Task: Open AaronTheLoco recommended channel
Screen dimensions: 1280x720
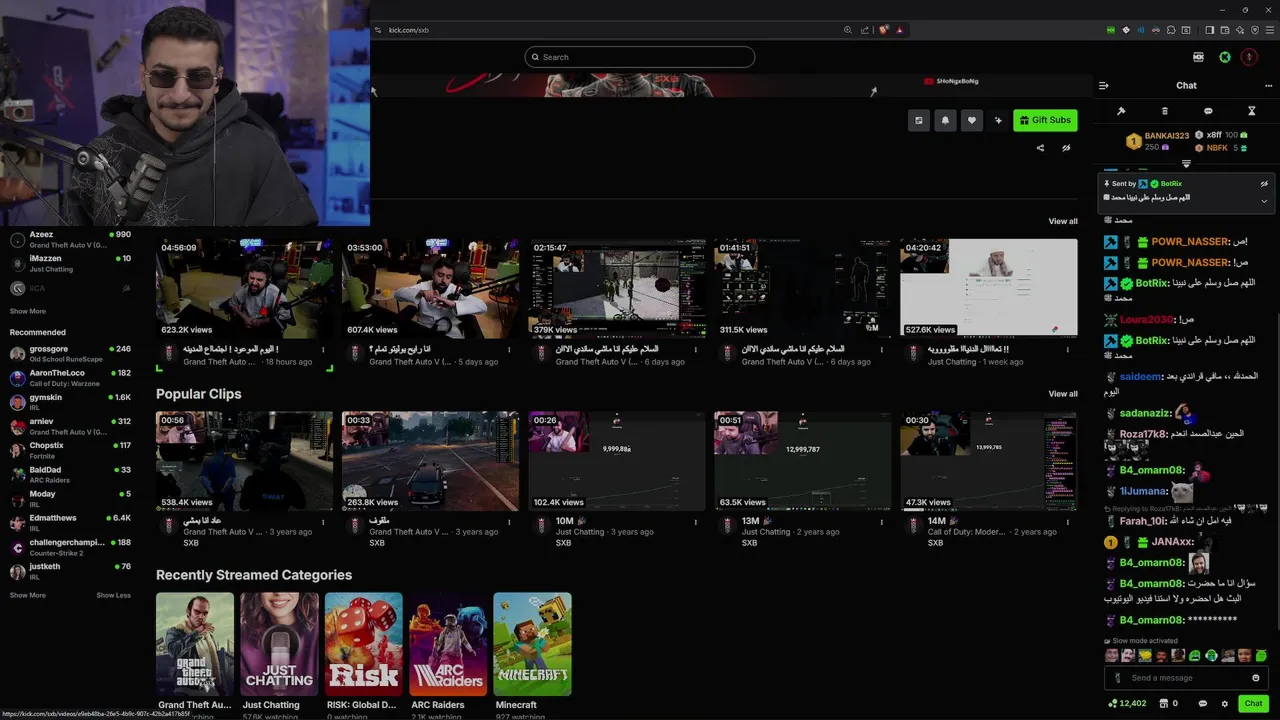Action: [70, 378]
